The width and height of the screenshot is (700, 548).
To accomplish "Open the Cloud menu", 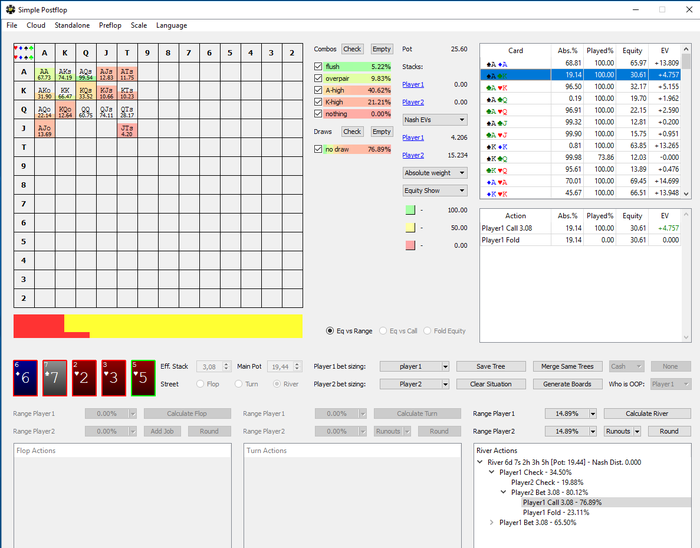I will (x=36, y=25).
